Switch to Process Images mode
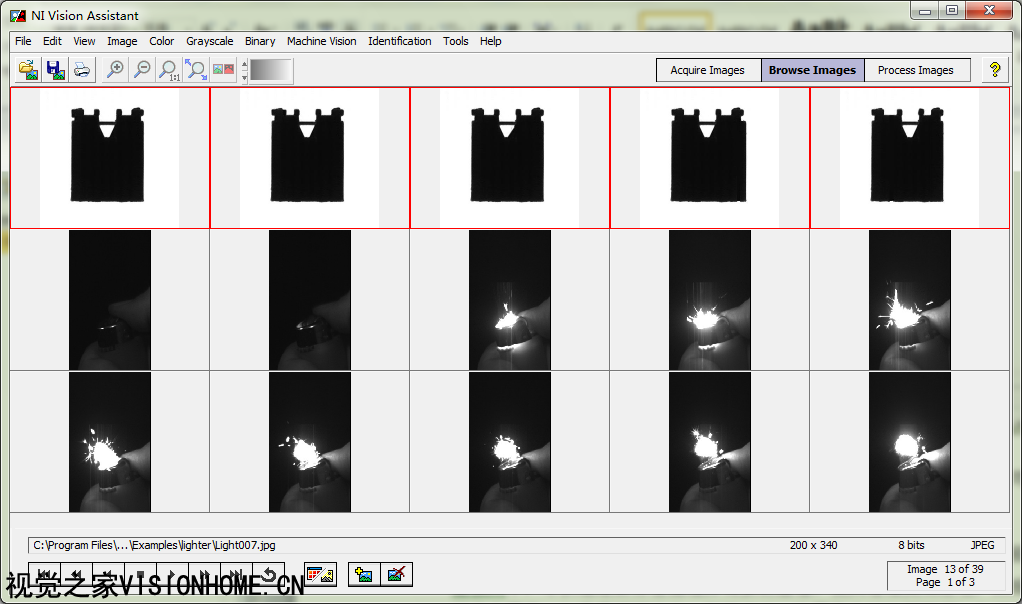 915,70
